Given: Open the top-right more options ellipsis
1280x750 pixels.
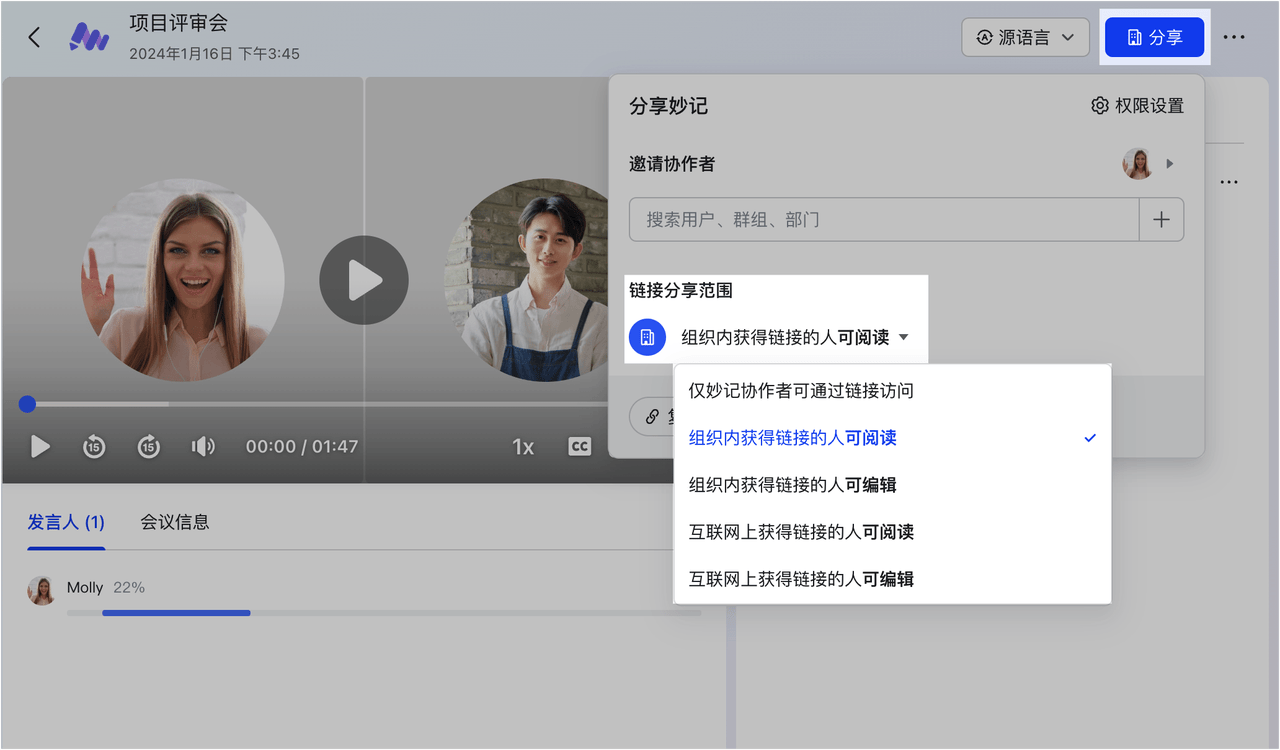Looking at the screenshot, I should 1234,37.
